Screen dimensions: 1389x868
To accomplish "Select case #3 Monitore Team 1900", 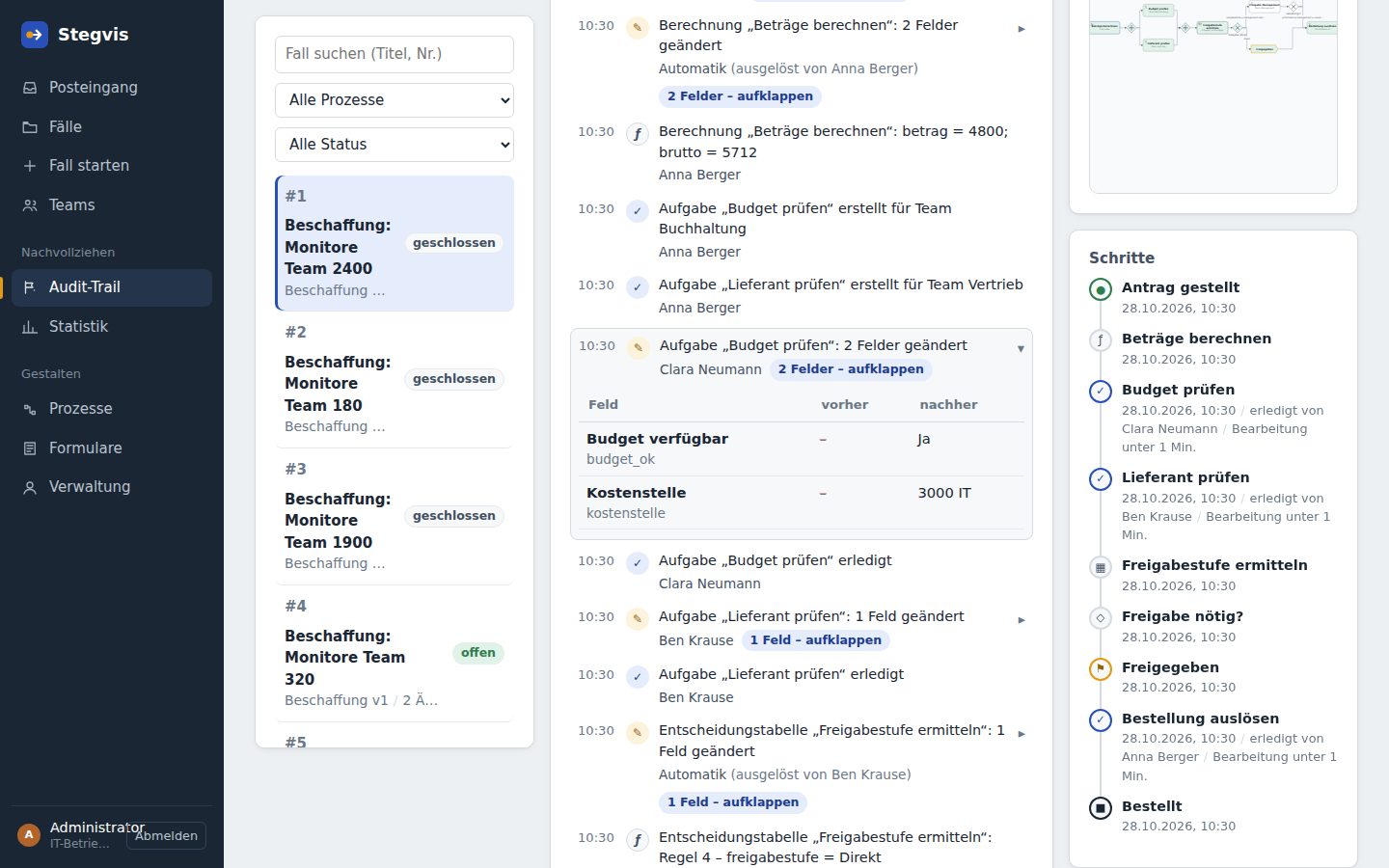I will 395,517.
